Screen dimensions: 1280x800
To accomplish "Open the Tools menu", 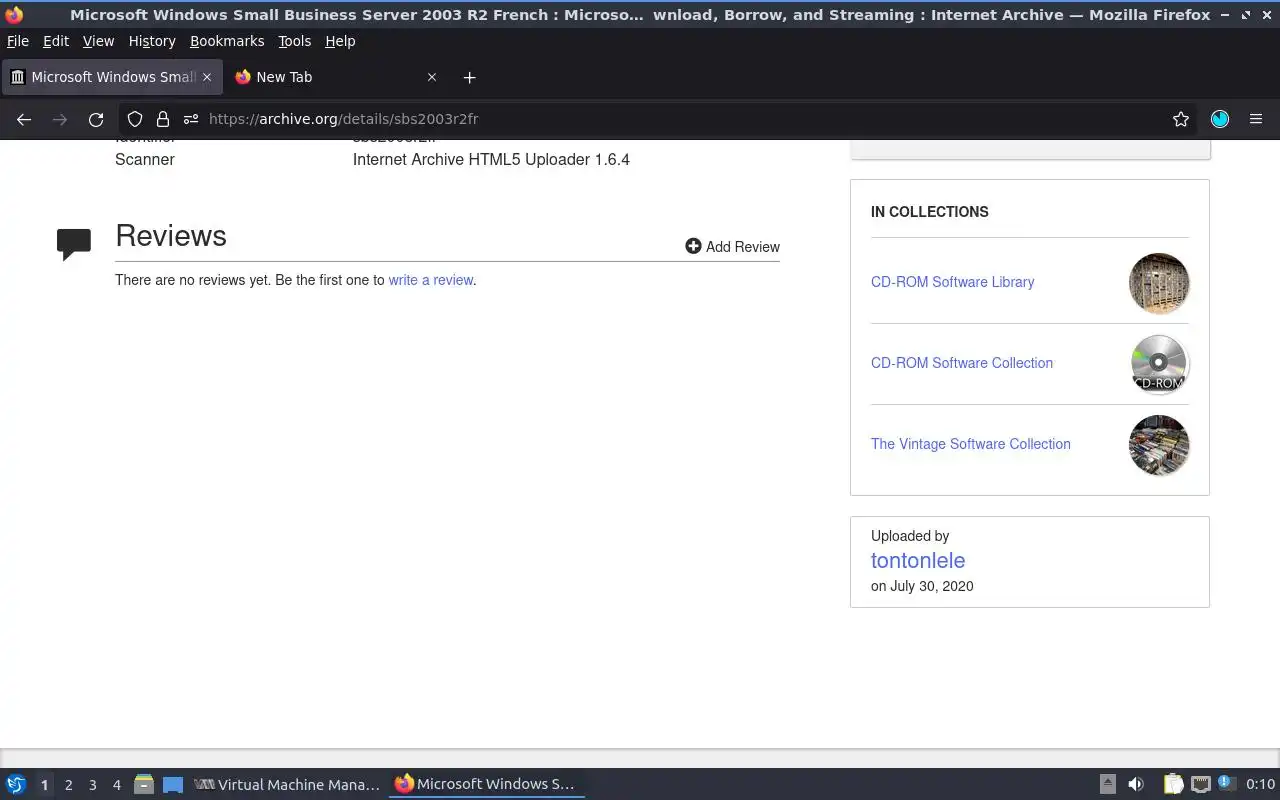I will (295, 41).
